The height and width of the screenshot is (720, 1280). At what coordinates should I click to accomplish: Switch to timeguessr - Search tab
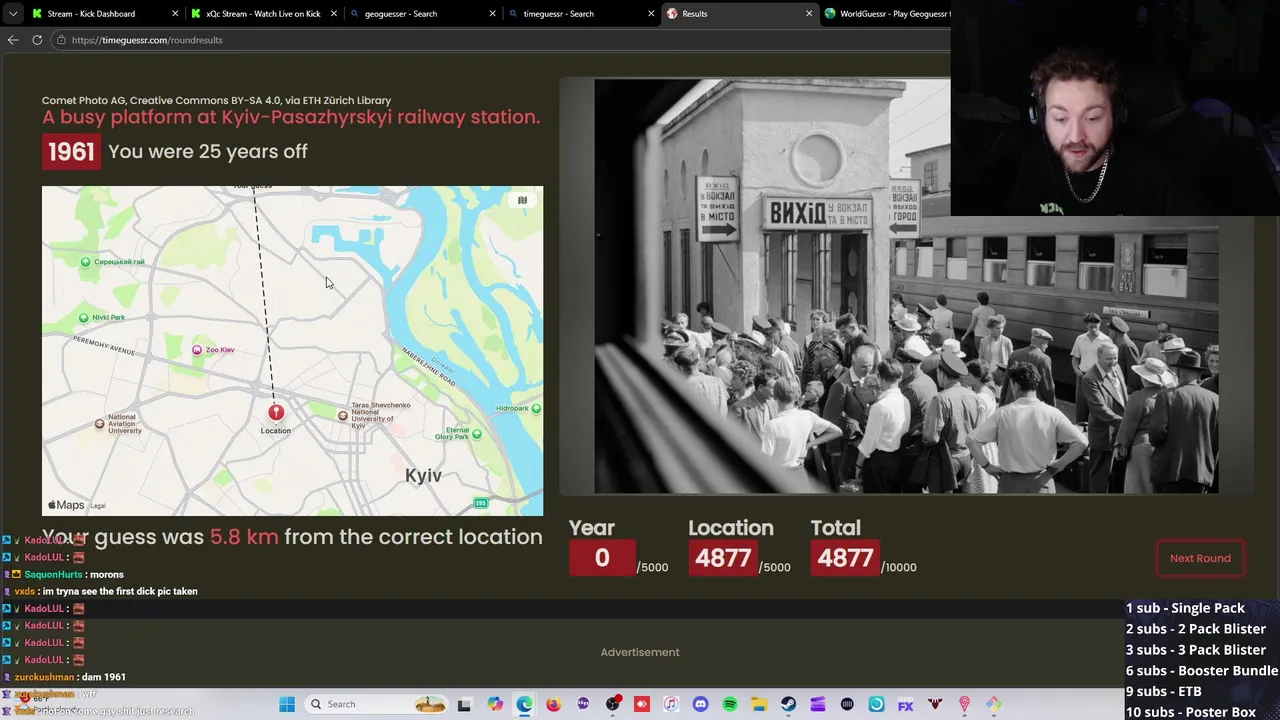(x=558, y=14)
